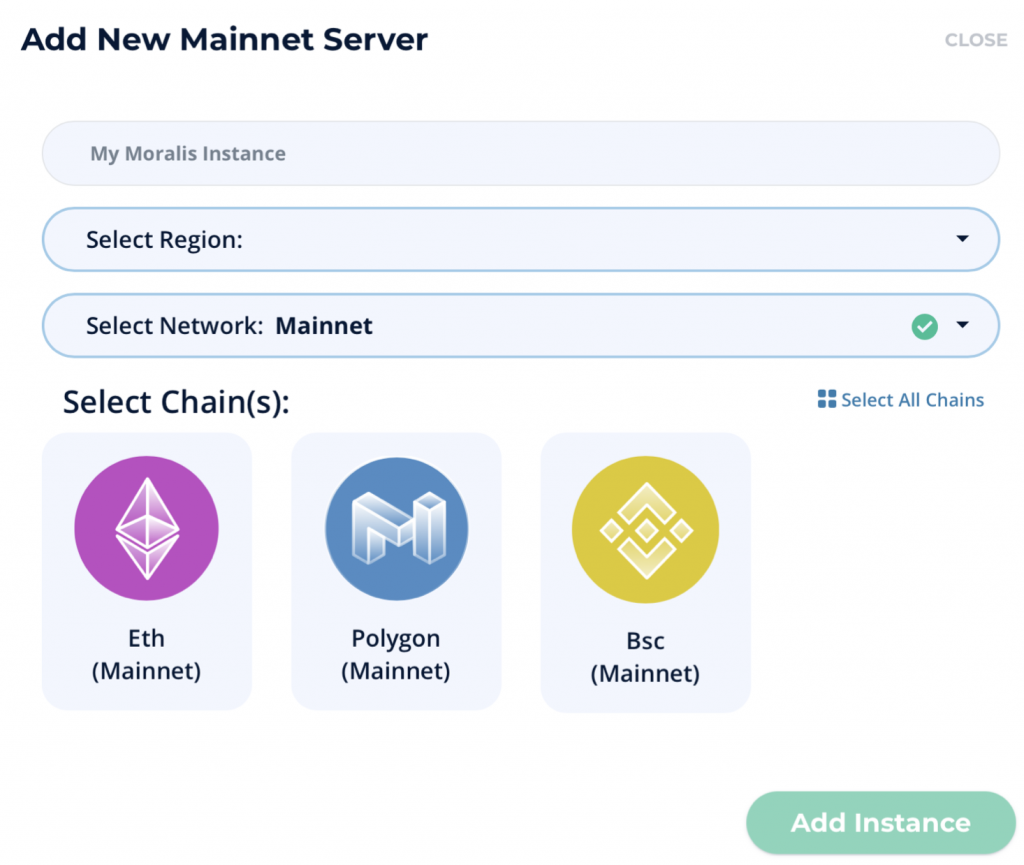The width and height of the screenshot is (1024, 865).
Task: Click the Add Instance button
Action: tap(880, 823)
